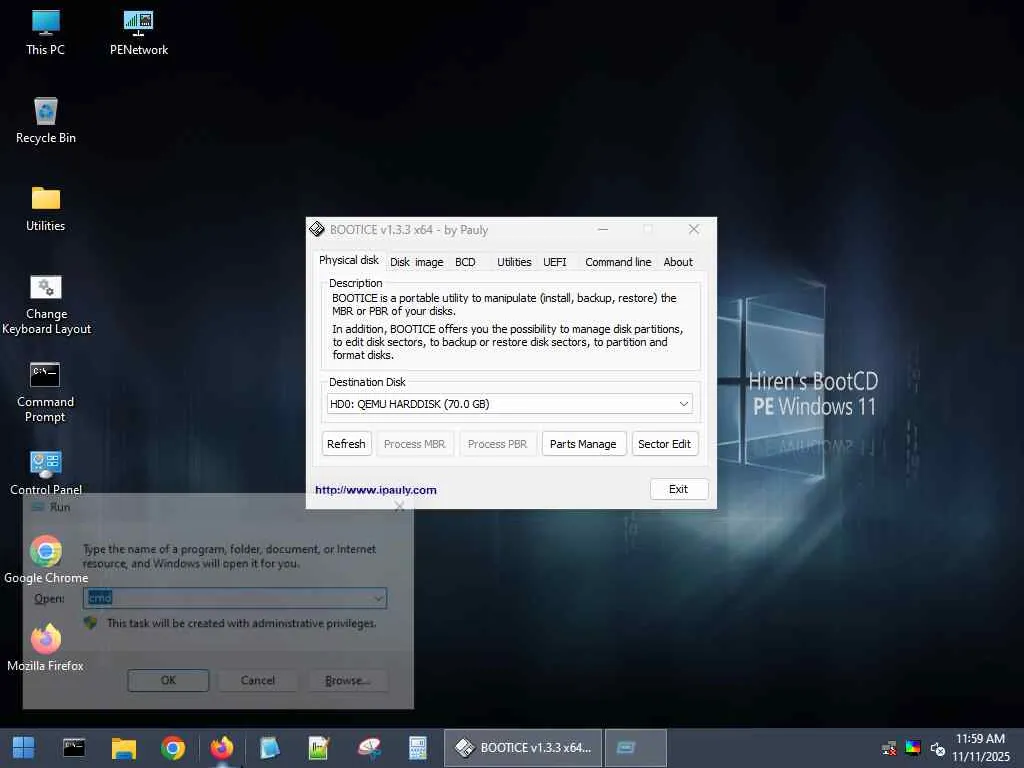Select the Recycle Bin icon
Screen dimensions: 1024x768
click(46, 121)
